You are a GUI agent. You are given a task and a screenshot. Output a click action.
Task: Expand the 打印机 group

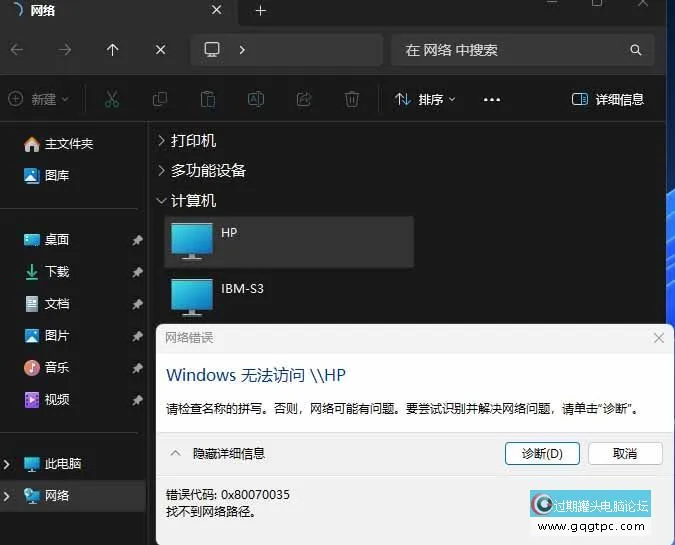click(x=161, y=141)
